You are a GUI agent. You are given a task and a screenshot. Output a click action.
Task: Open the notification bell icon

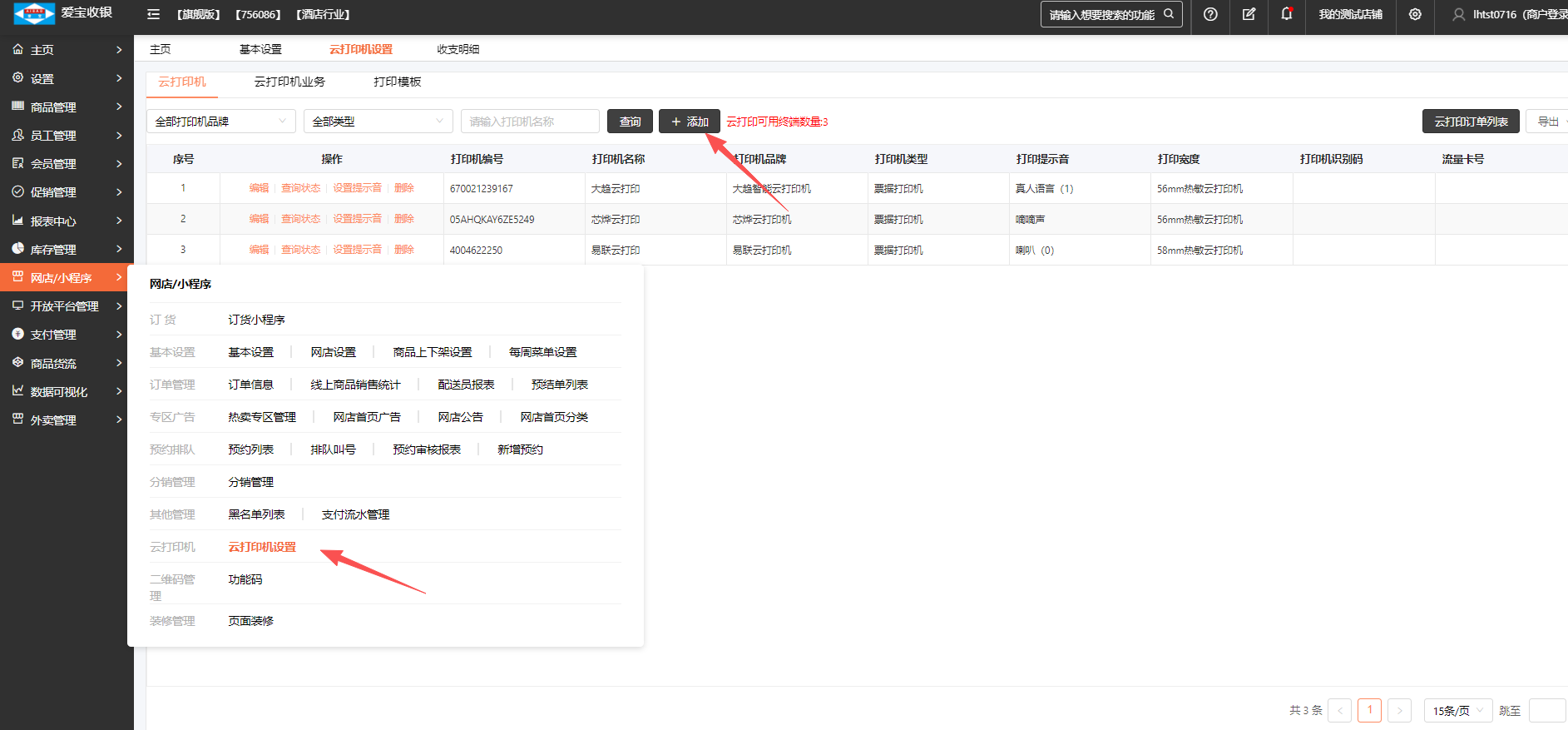point(1286,14)
